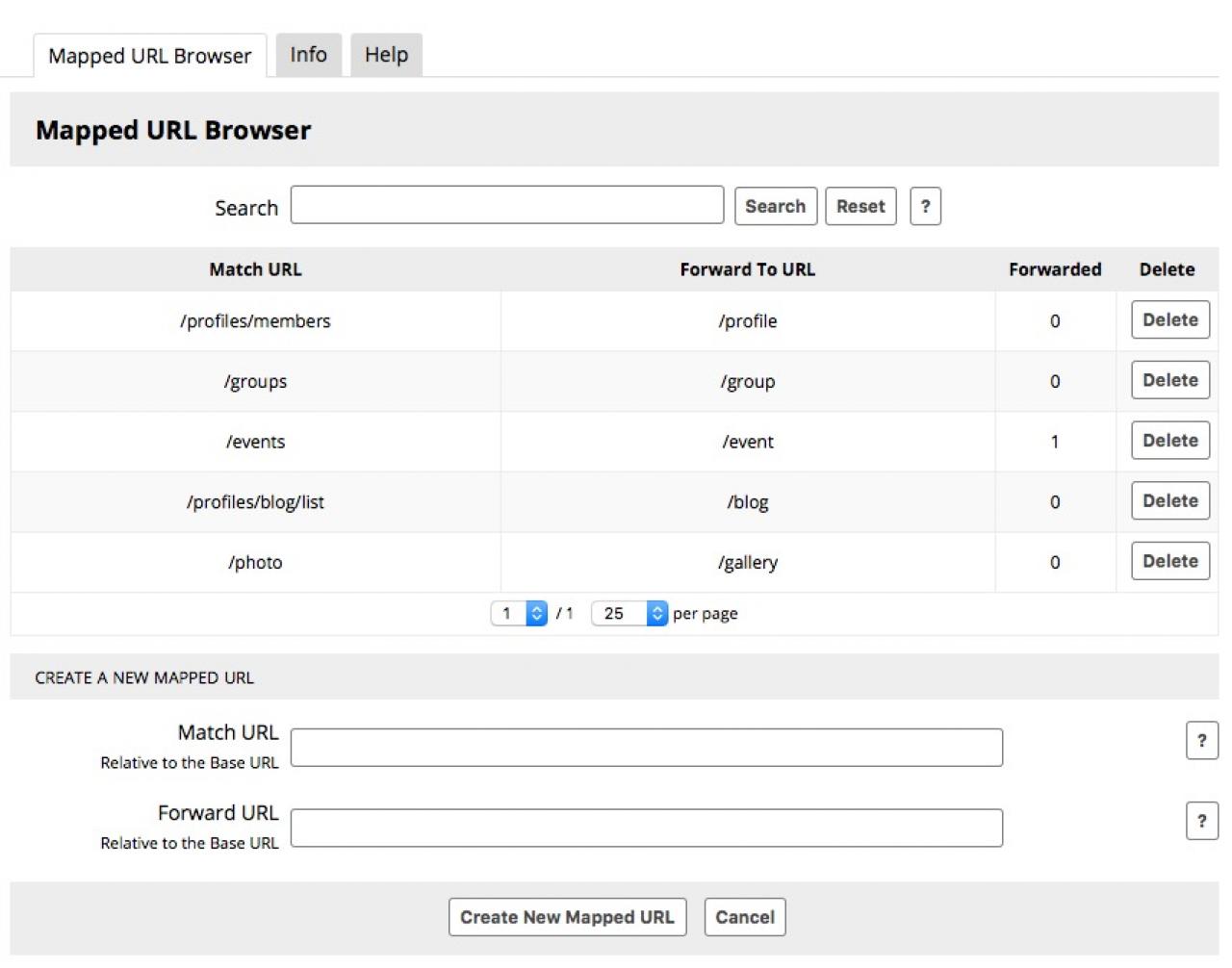Select the Mapped URL Browser tab
The image size is (1232, 968).
click(x=149, y=56)
